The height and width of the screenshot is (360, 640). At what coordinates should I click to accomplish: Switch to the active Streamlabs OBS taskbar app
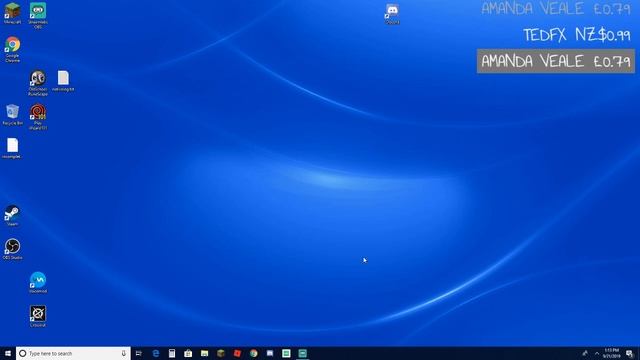click(x=302, y=353)
